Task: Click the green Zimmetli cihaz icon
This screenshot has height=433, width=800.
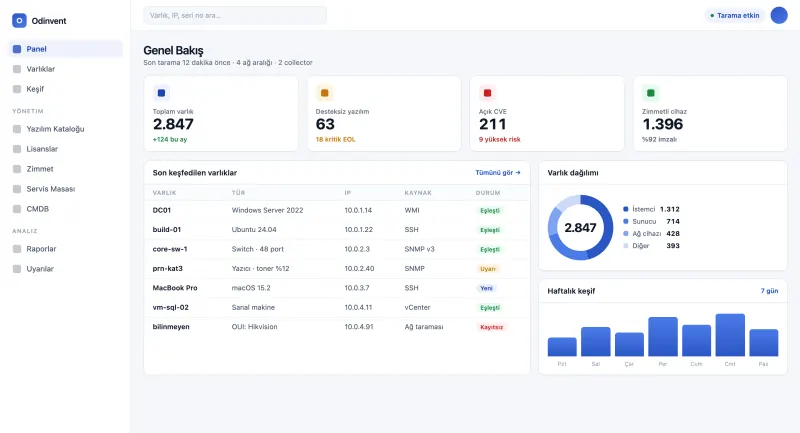Action: 651,93
